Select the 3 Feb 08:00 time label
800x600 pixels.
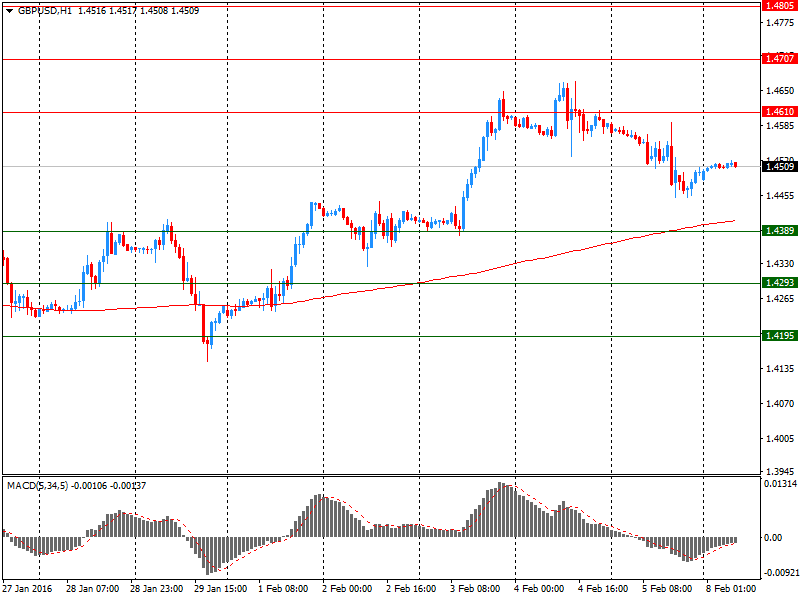tap(475, 589)
